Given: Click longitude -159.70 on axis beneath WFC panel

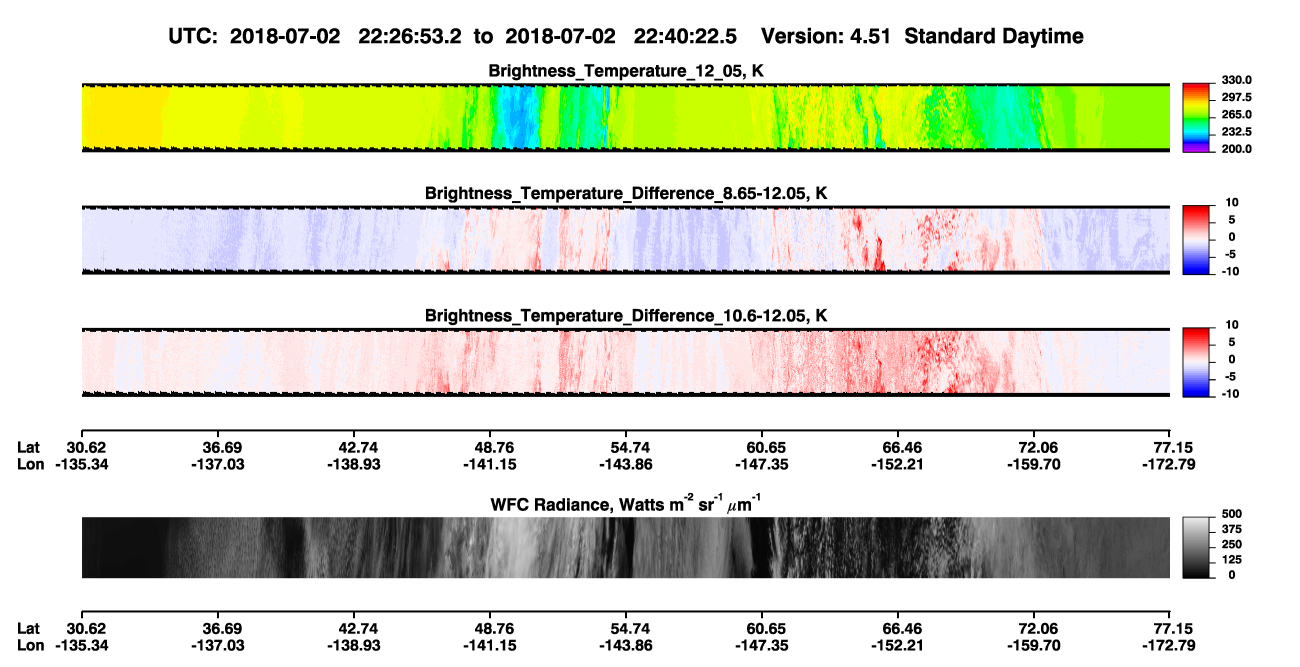Looking at the screenshot, I should pyautogui.click(x=1033, y=646).
